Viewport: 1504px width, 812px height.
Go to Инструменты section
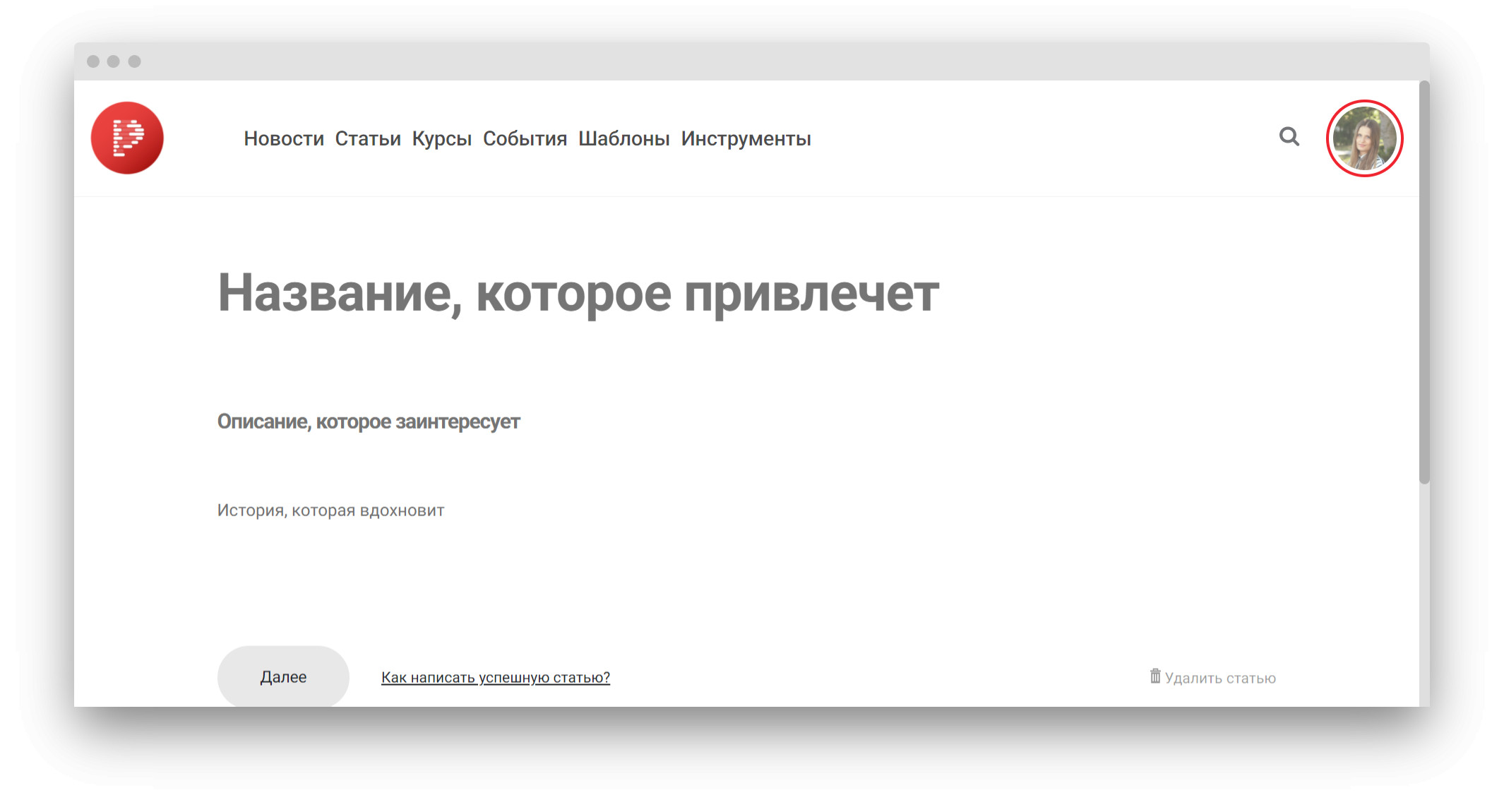pyautogui.click(x=746, y=138)
